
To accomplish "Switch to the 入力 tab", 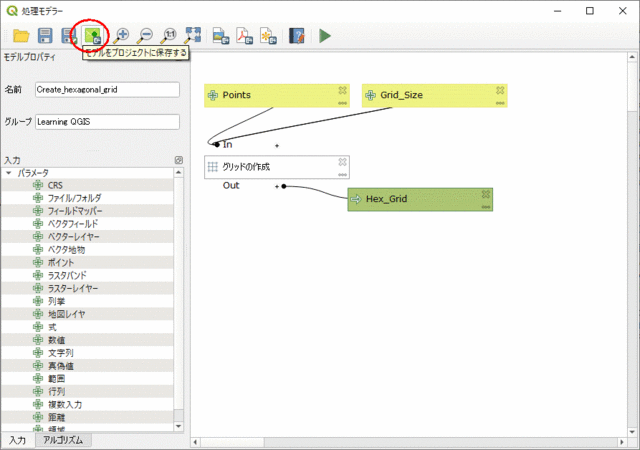I will click(18, 440).
